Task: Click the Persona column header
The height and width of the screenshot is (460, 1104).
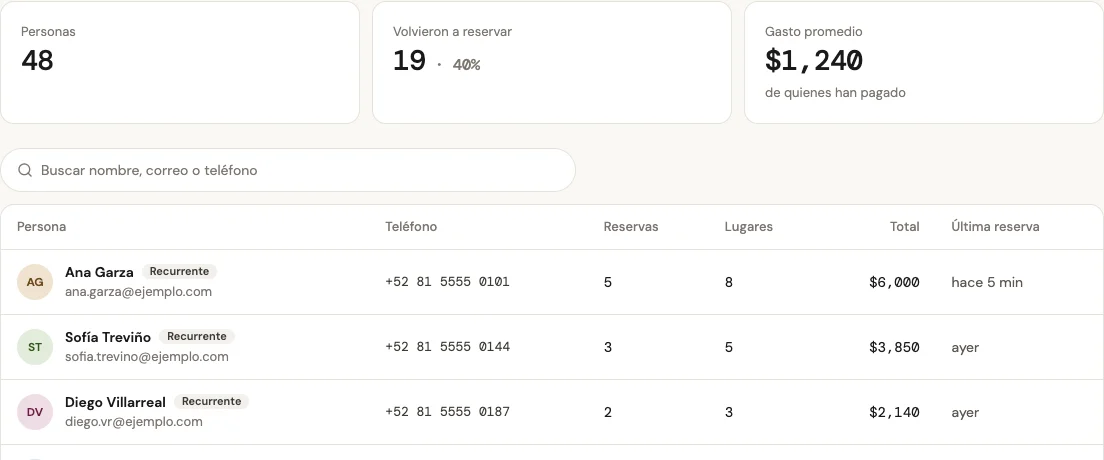Action: coord(42,227)
